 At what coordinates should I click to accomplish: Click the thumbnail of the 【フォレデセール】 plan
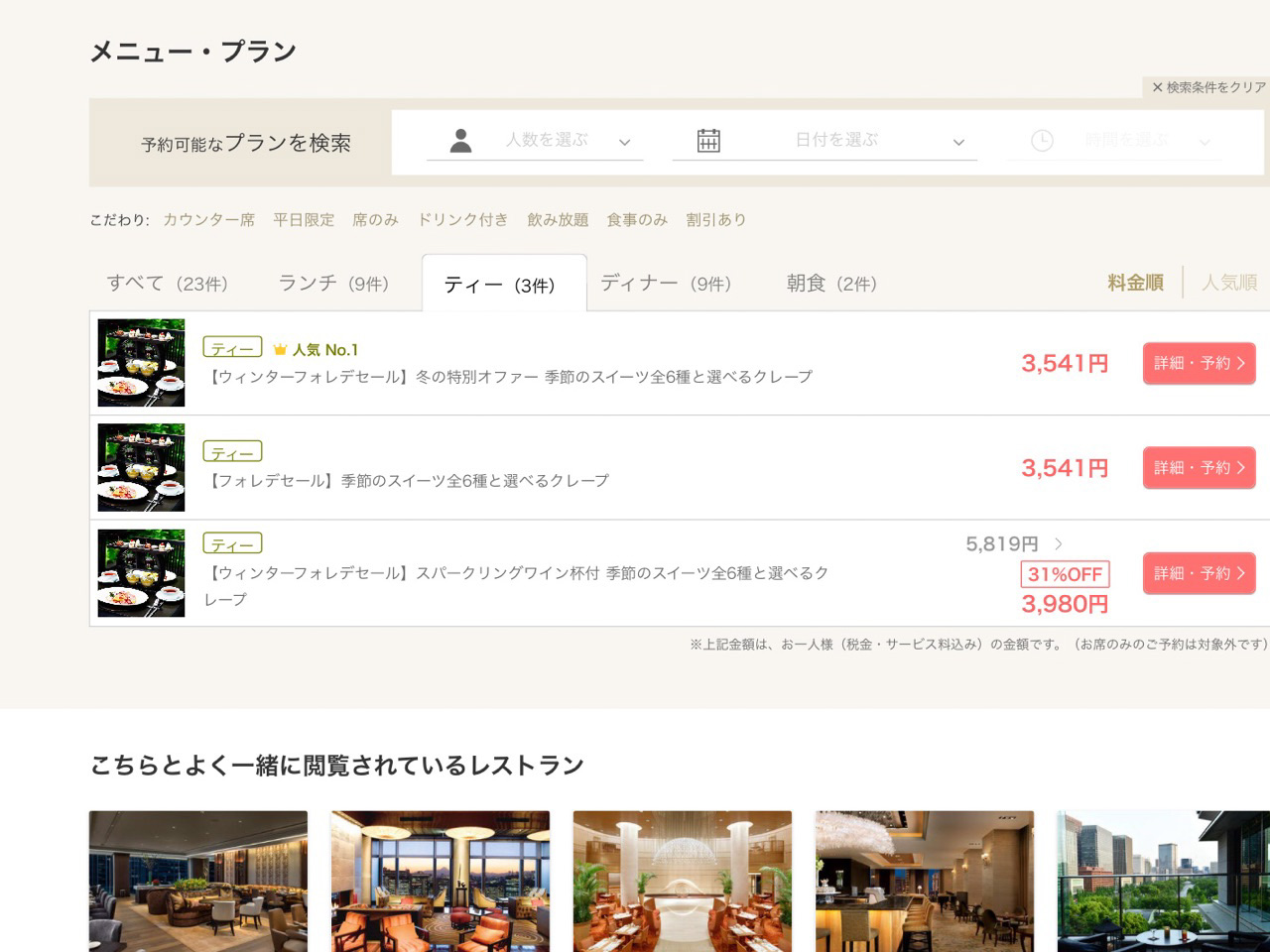pyautogui.click(x=141, y=467)
